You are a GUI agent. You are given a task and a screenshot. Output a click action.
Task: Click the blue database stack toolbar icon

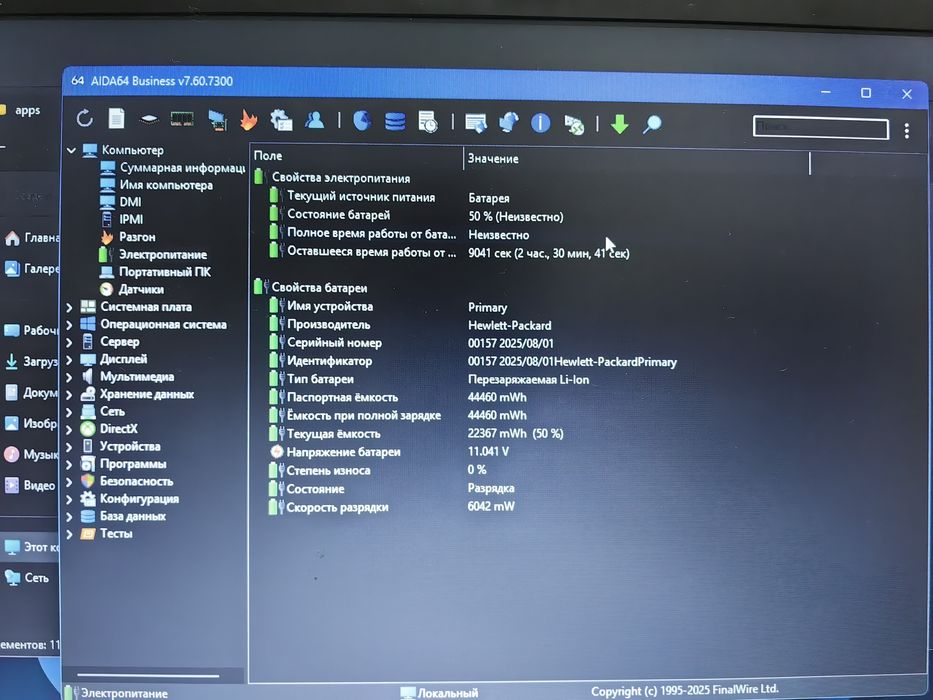(395, 121)
